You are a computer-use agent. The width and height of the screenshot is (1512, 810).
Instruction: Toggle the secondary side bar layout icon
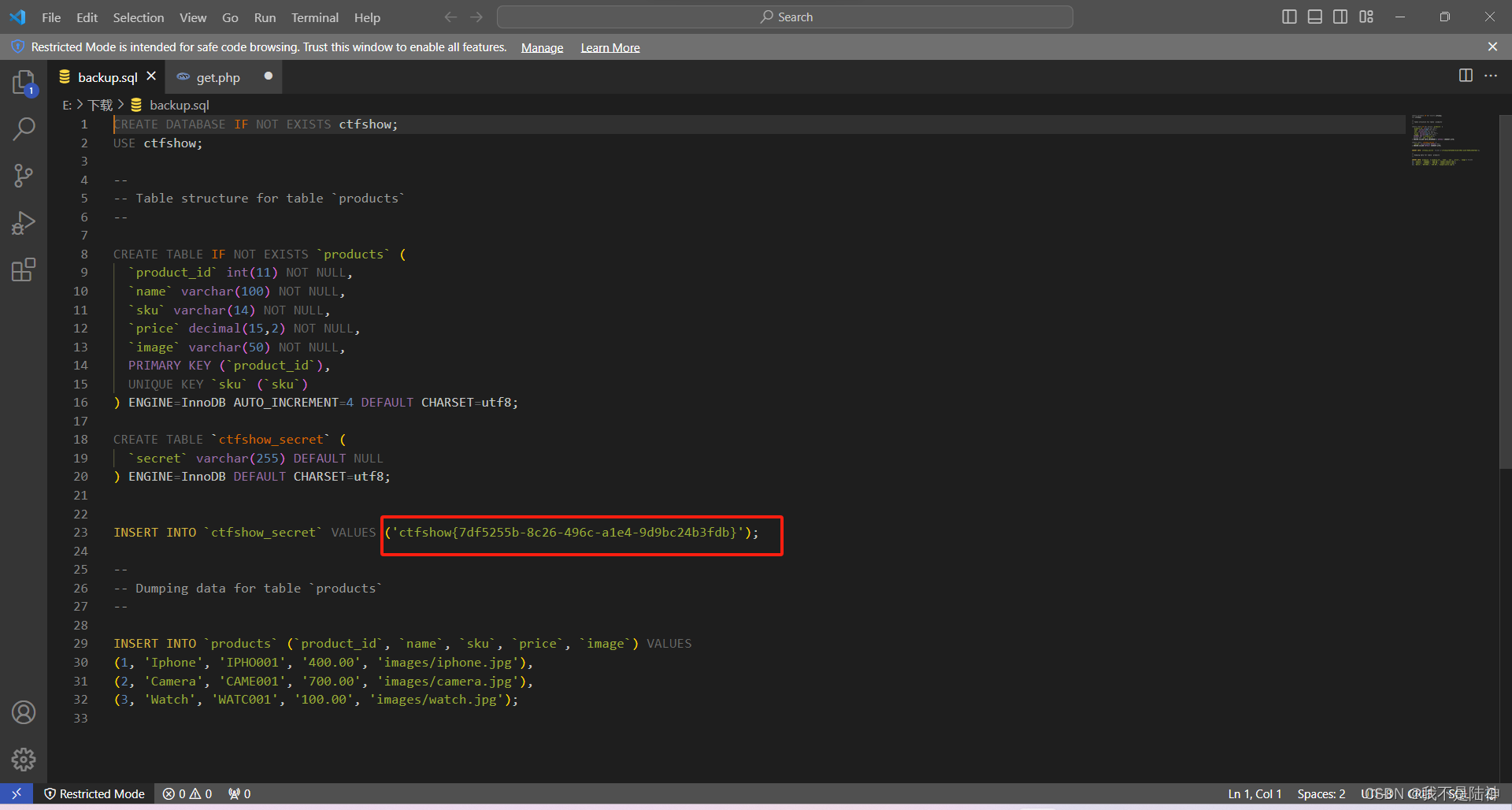coord(1340,17)
